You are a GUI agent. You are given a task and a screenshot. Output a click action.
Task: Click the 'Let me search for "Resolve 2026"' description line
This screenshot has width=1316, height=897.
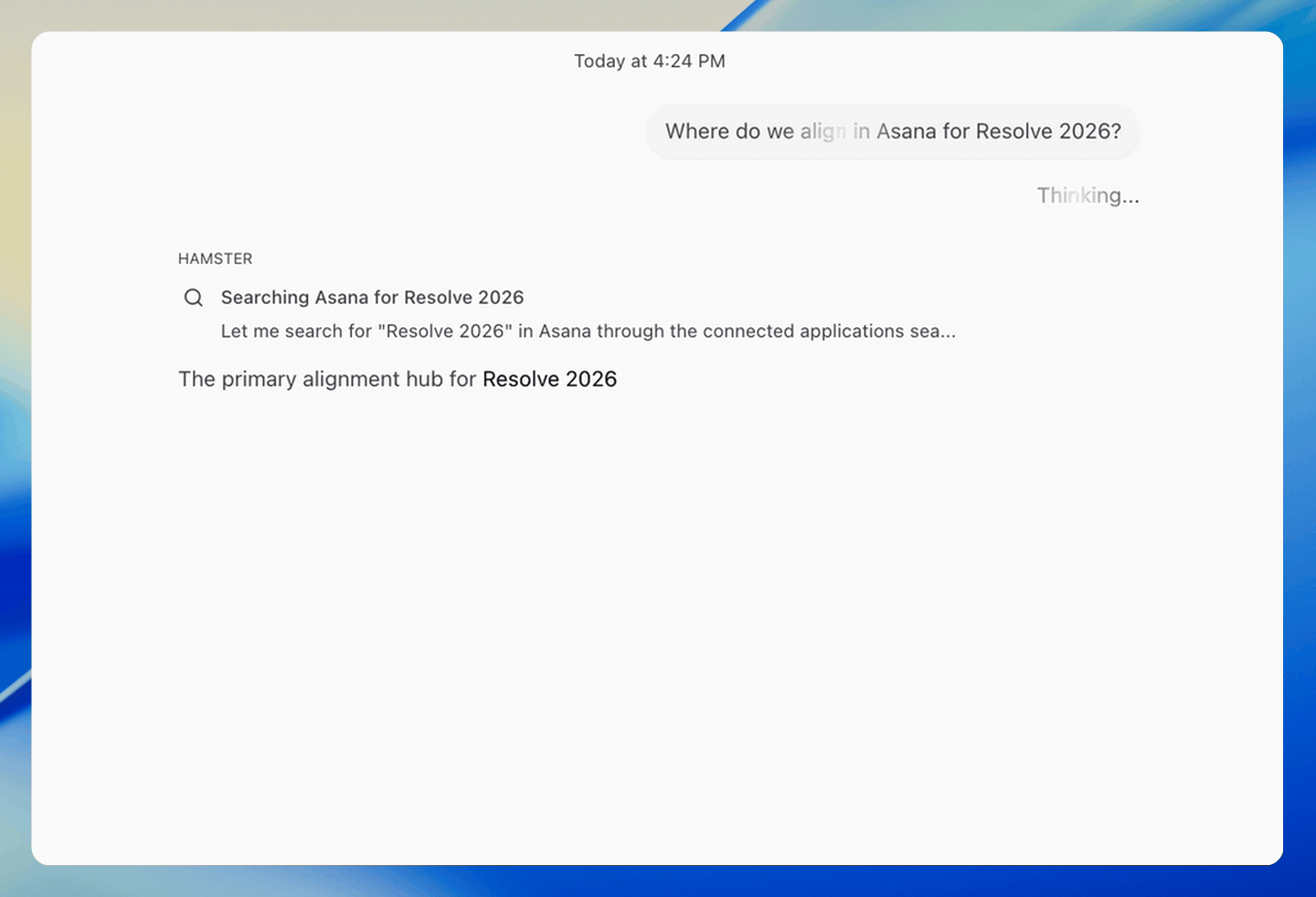[589, 332]
